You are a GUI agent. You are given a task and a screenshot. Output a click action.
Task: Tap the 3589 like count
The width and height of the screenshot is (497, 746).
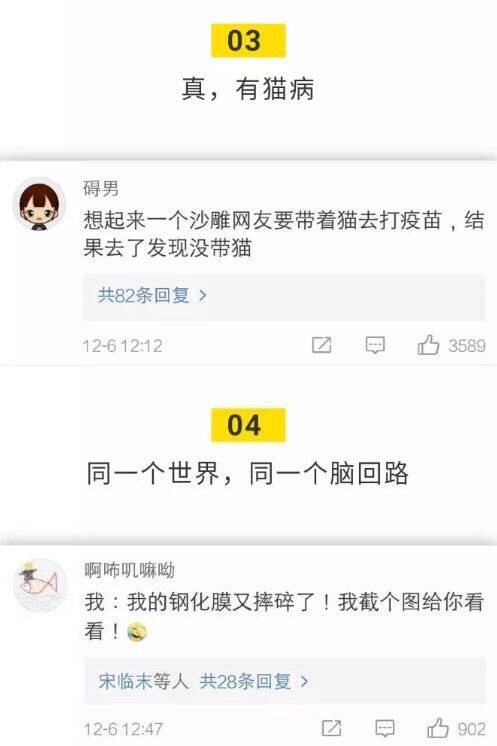pyautogui.click(x=467, y=346)
